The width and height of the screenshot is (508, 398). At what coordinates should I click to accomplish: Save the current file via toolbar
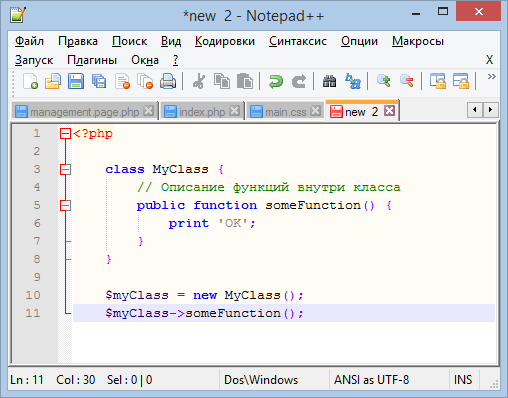(x=76, y=81)
